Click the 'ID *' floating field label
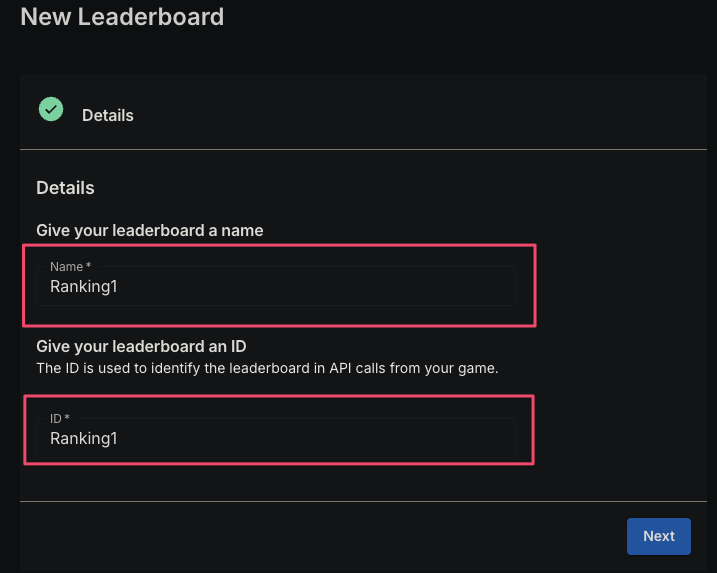The height and width of the screenshot is (573, 717). click(x=59, y=418)
